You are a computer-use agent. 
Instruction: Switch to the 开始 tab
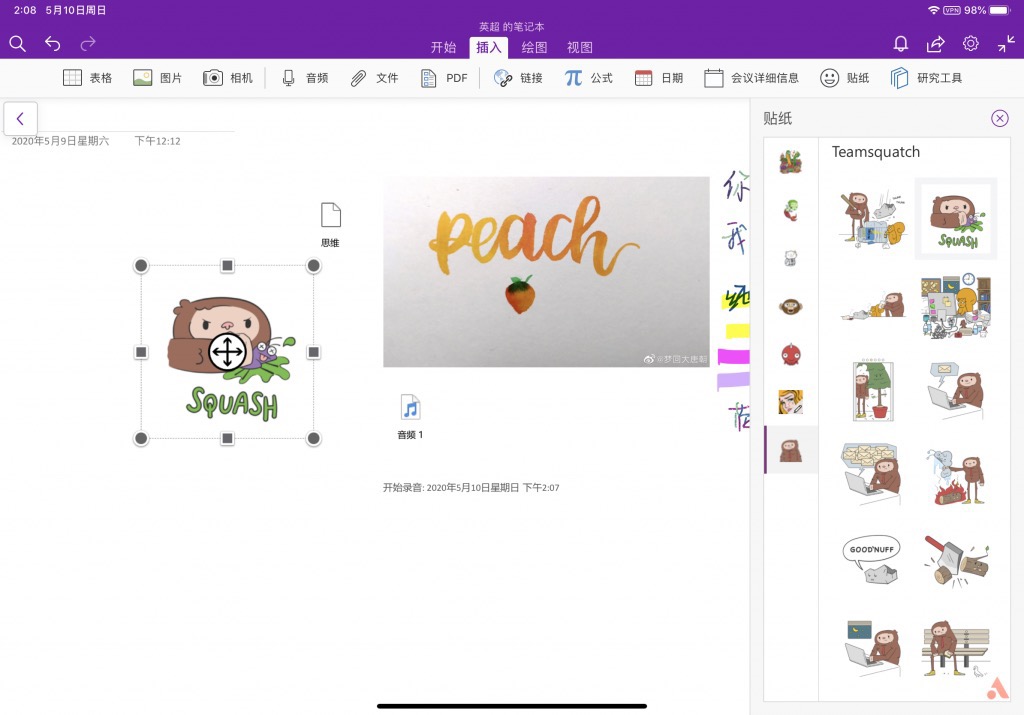pyautogui.click(x=443, y=47)
